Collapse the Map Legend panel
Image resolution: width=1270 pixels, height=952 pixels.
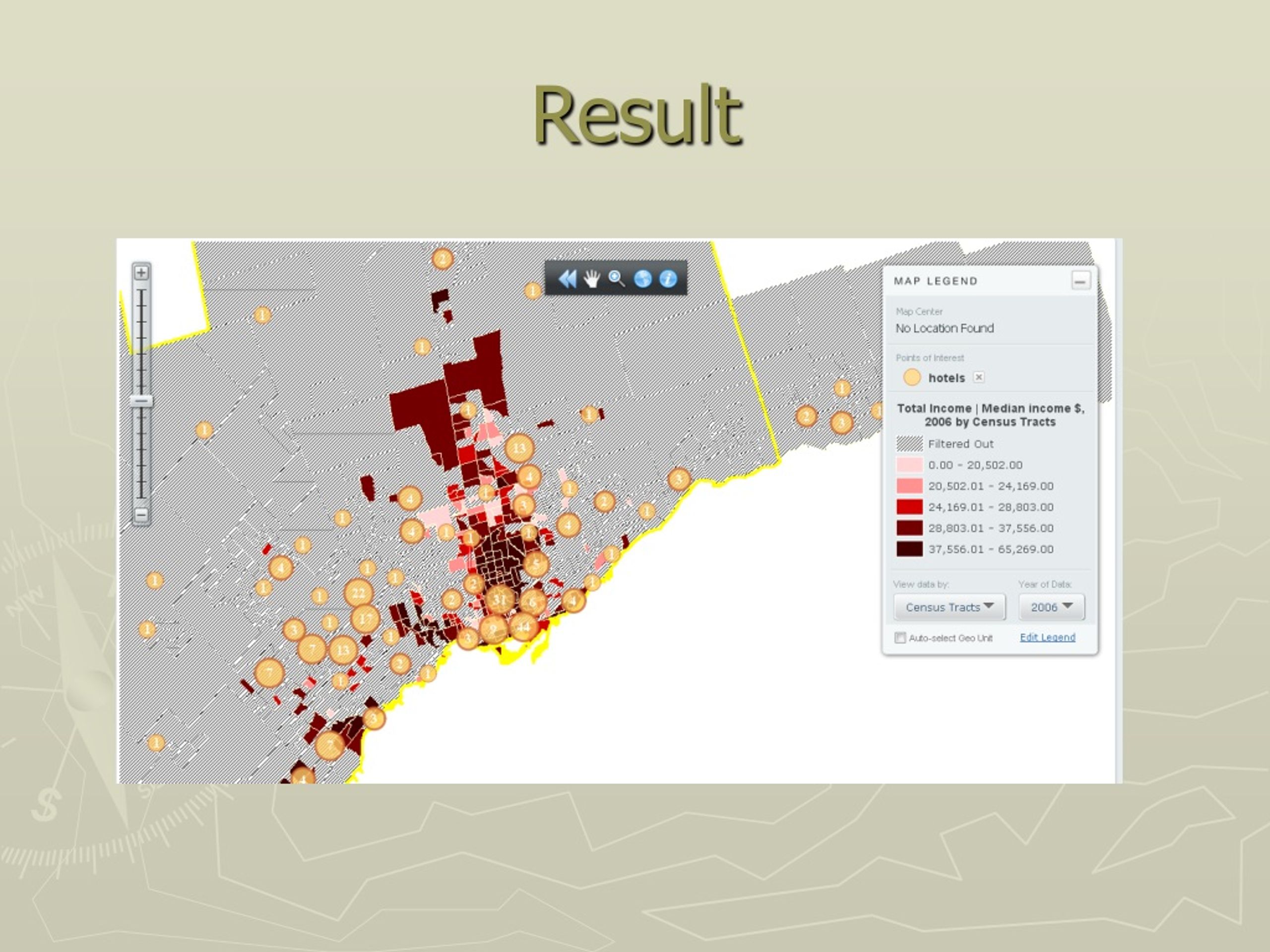(x=1080, y=281)
